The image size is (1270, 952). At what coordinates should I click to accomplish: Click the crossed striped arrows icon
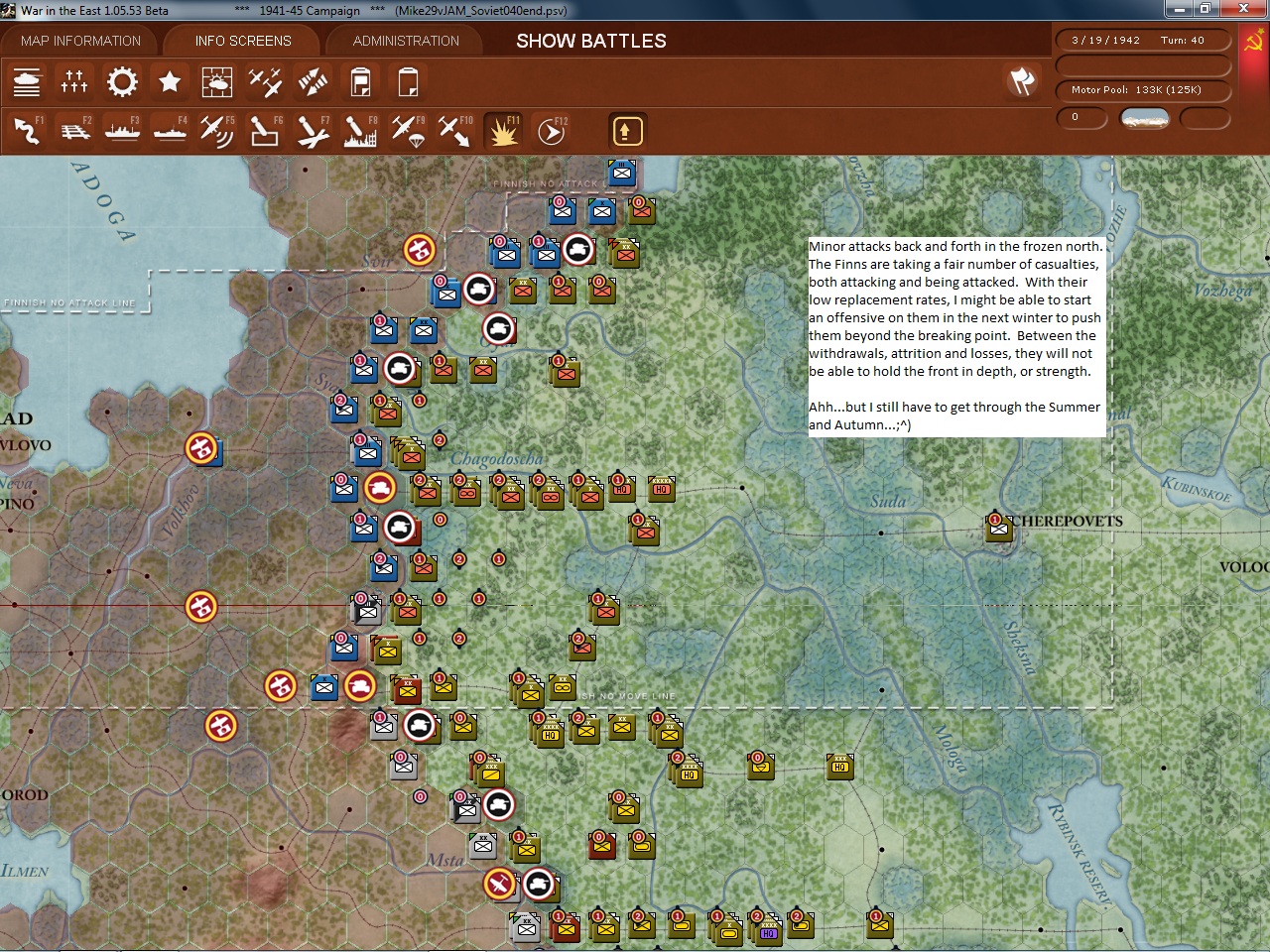(313, 81)
